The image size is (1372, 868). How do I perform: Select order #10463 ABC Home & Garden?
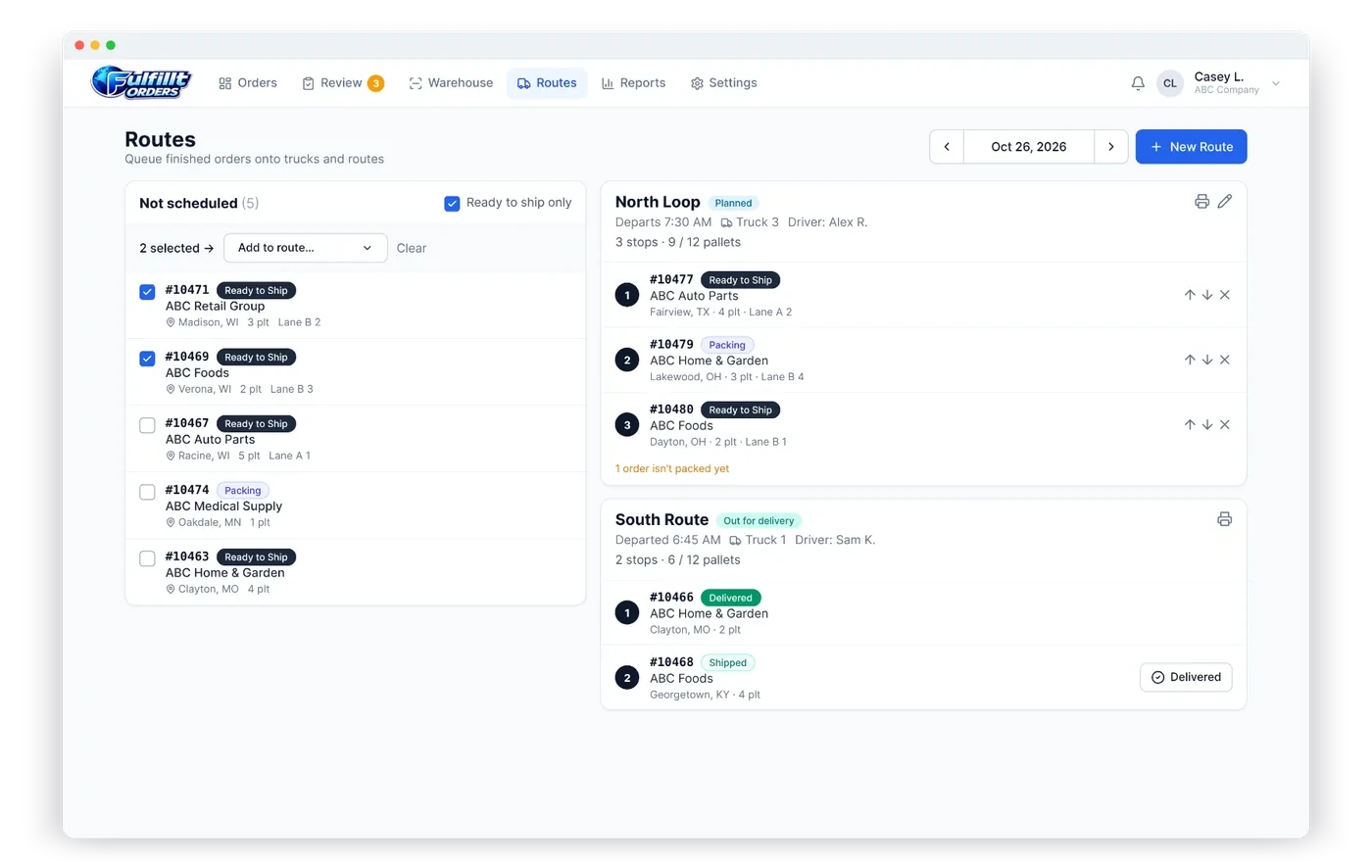[147, 558]
